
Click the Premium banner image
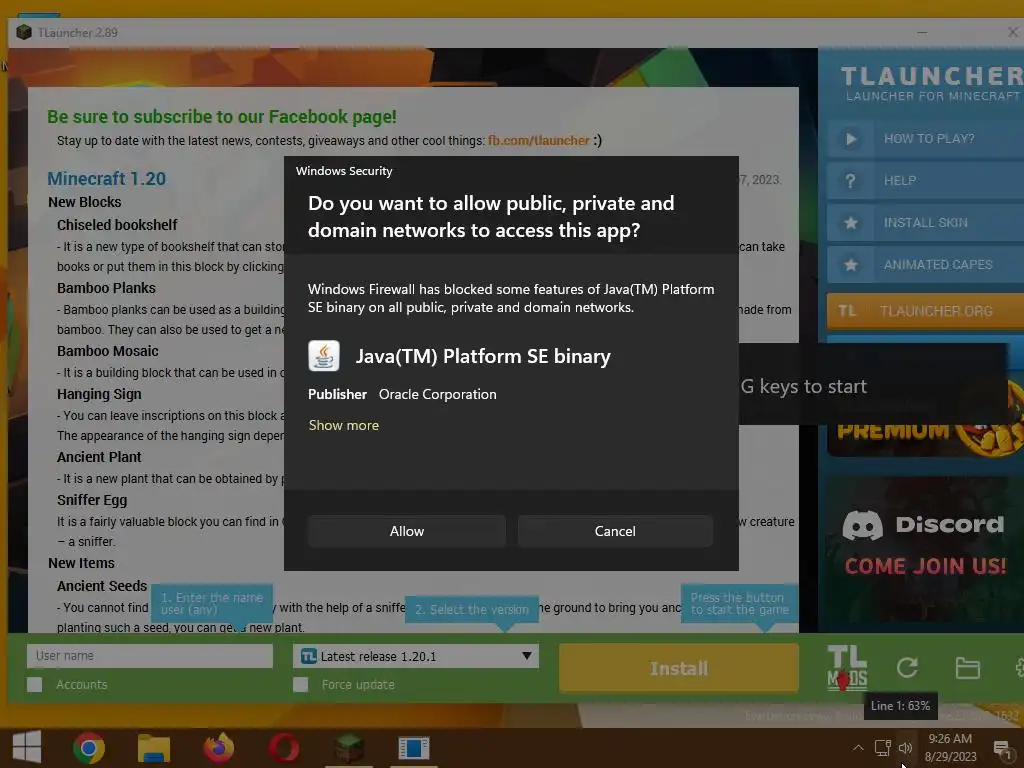[x=925, y=436]
